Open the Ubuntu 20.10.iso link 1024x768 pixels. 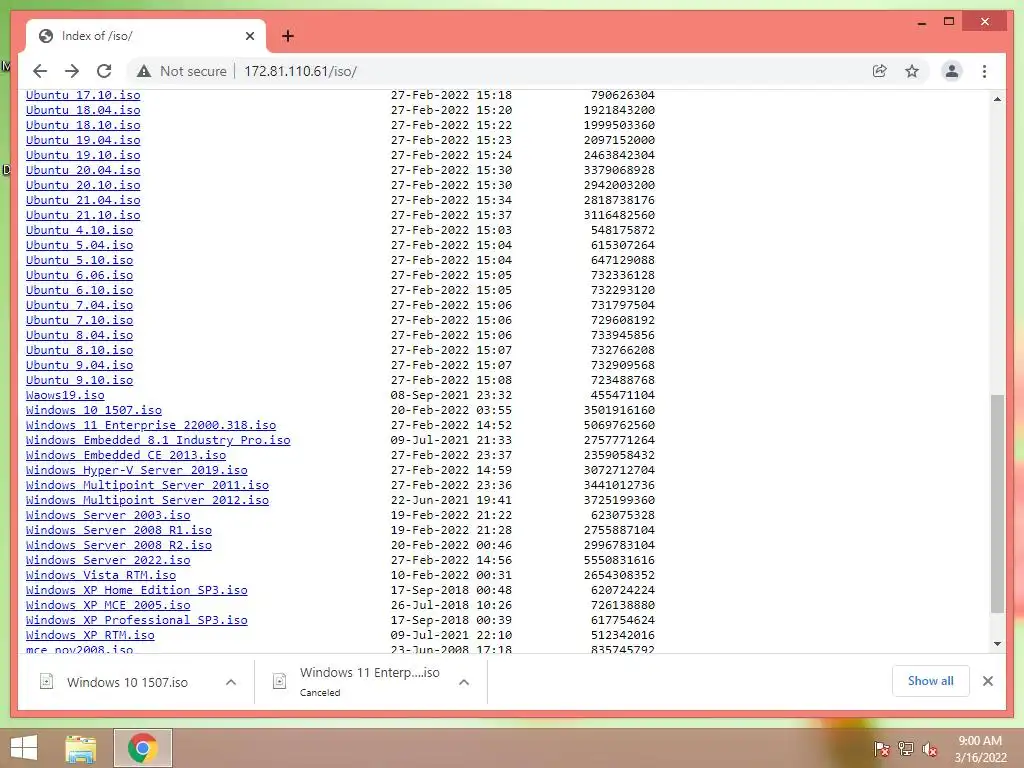coord(83,185)
